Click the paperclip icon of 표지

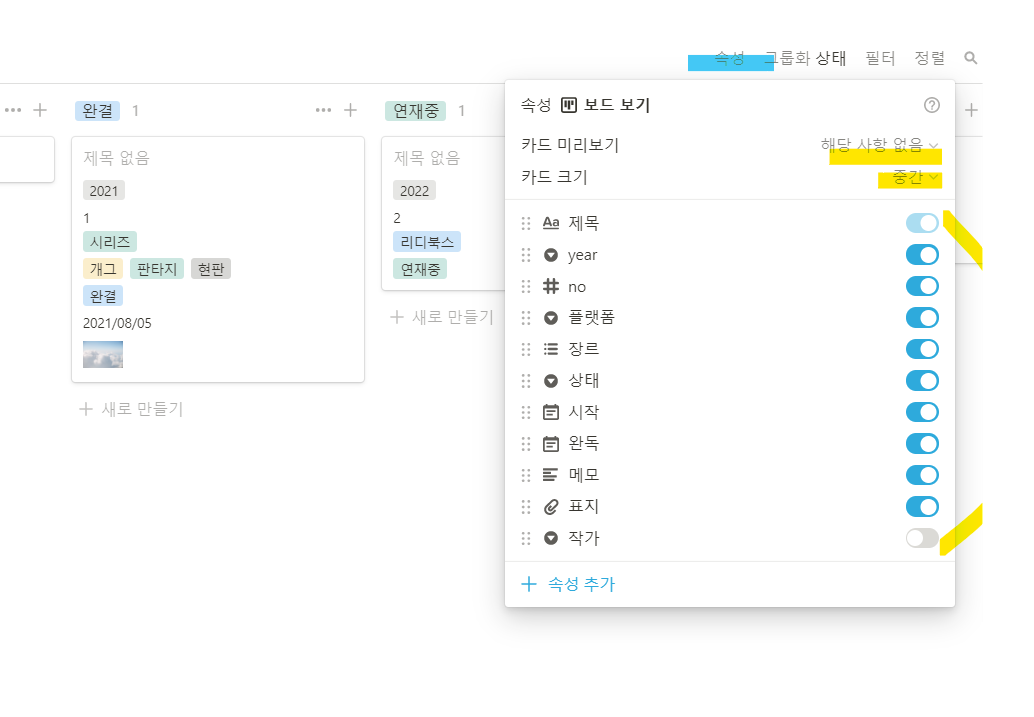click(x=551, y=507)
